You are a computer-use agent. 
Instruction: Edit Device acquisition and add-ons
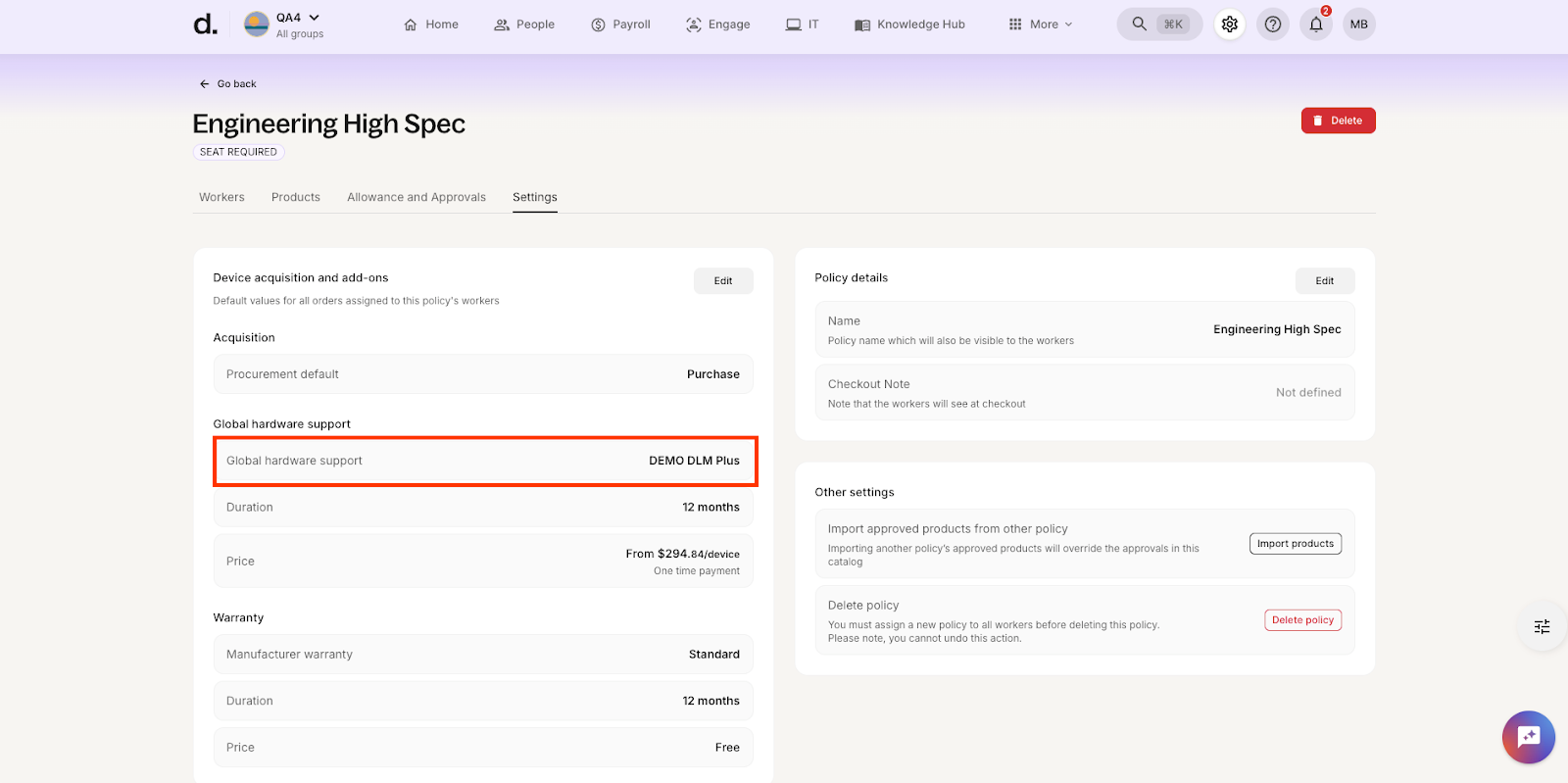pos(723,281)
